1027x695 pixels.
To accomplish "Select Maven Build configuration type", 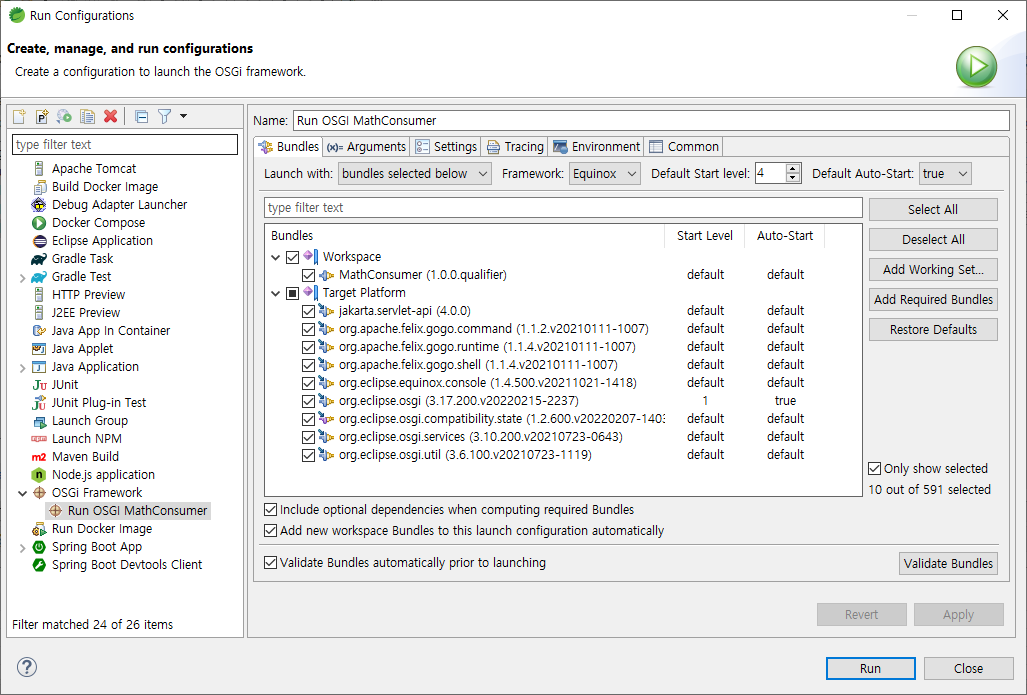I will pos(85,457).
